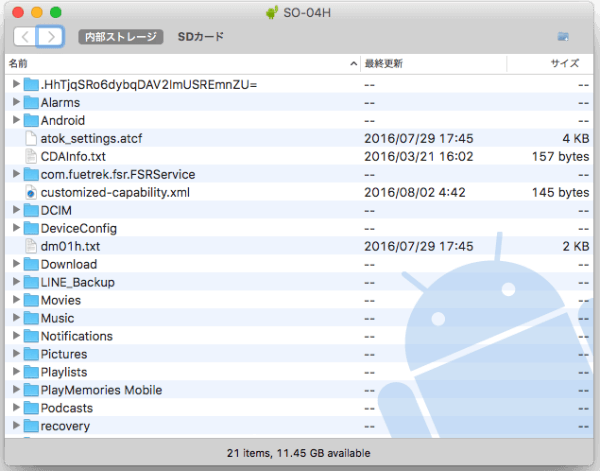Expand the .HhTjqSRo6dybqDAV2ImUSREmnZU= folder

pyautogui.click(x=16, y=84)
